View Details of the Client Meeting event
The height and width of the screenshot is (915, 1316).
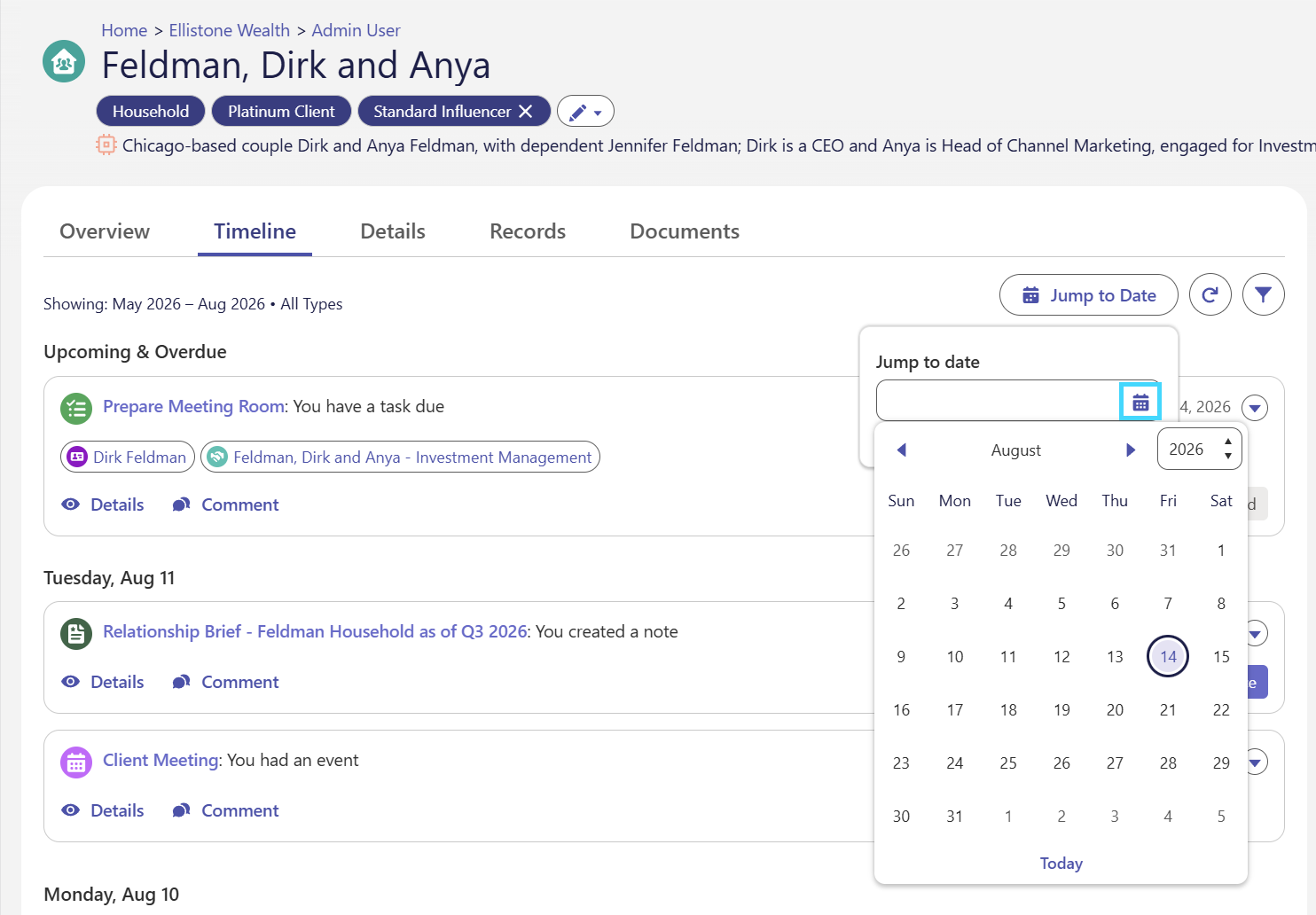click(x=103, y=811)
